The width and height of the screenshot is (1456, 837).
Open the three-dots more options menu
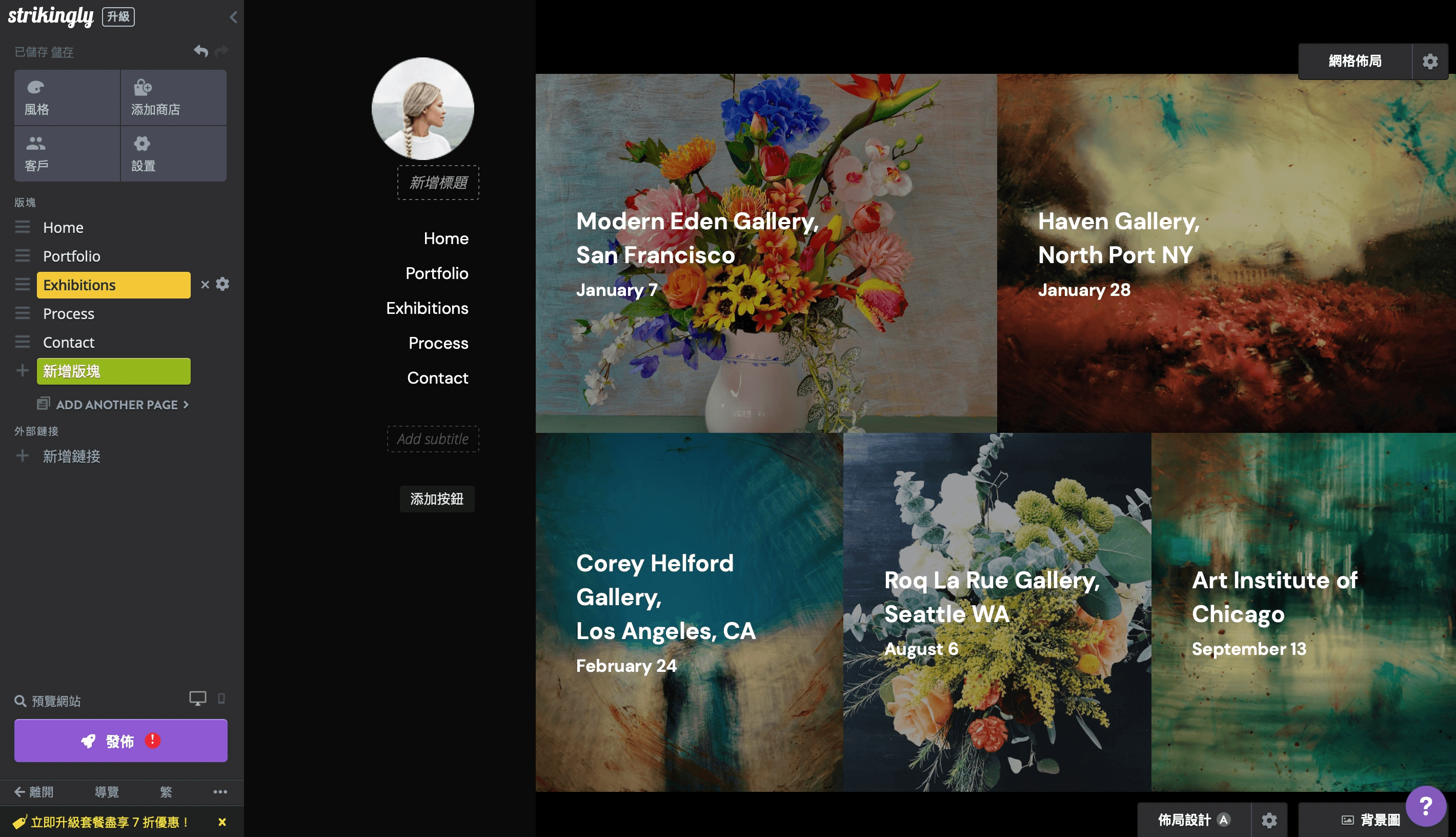tap(220, 791)
